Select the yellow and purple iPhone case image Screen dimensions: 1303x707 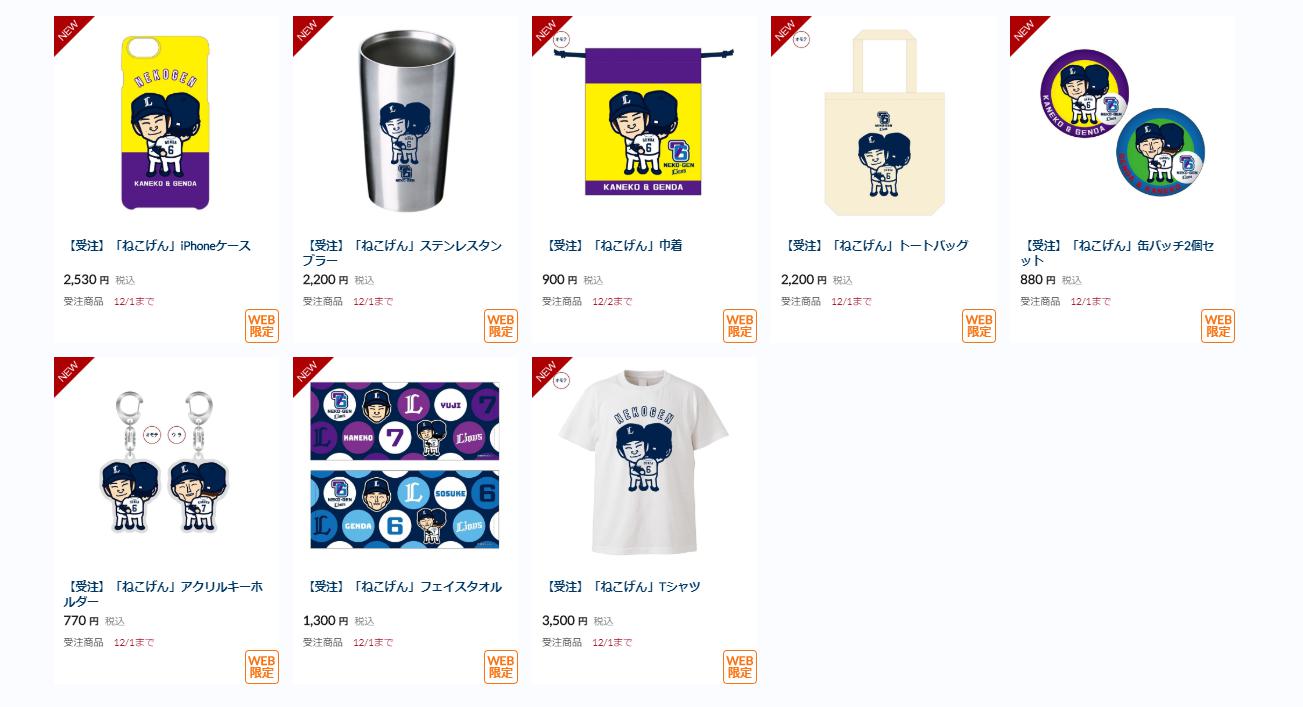(x=166, y=123)
